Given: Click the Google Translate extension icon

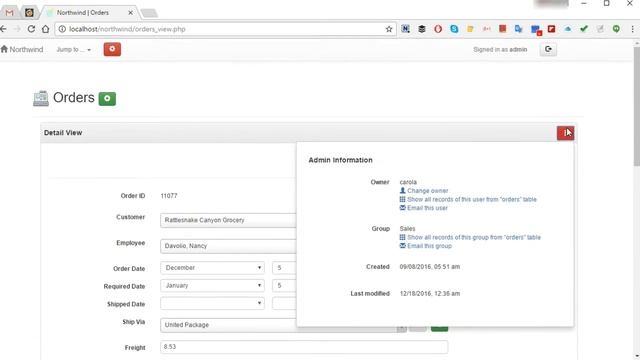Looking at the screenshot, I should click(x=519, y=29).
